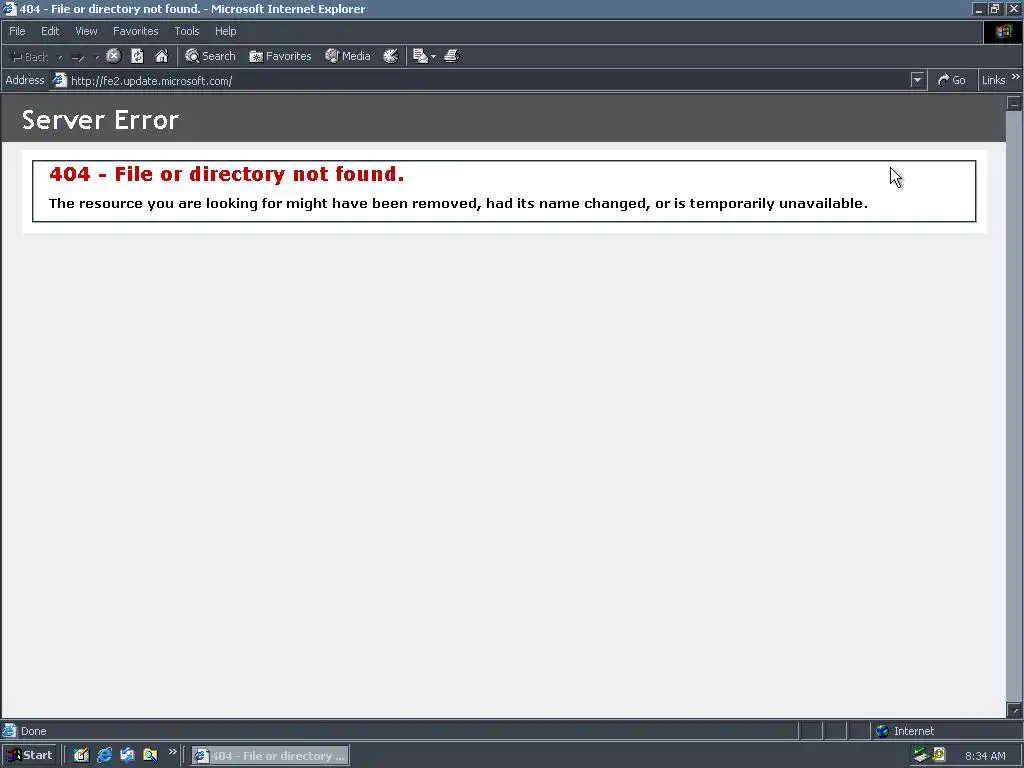Click the IE icon in the title bar

pos(9,9)
